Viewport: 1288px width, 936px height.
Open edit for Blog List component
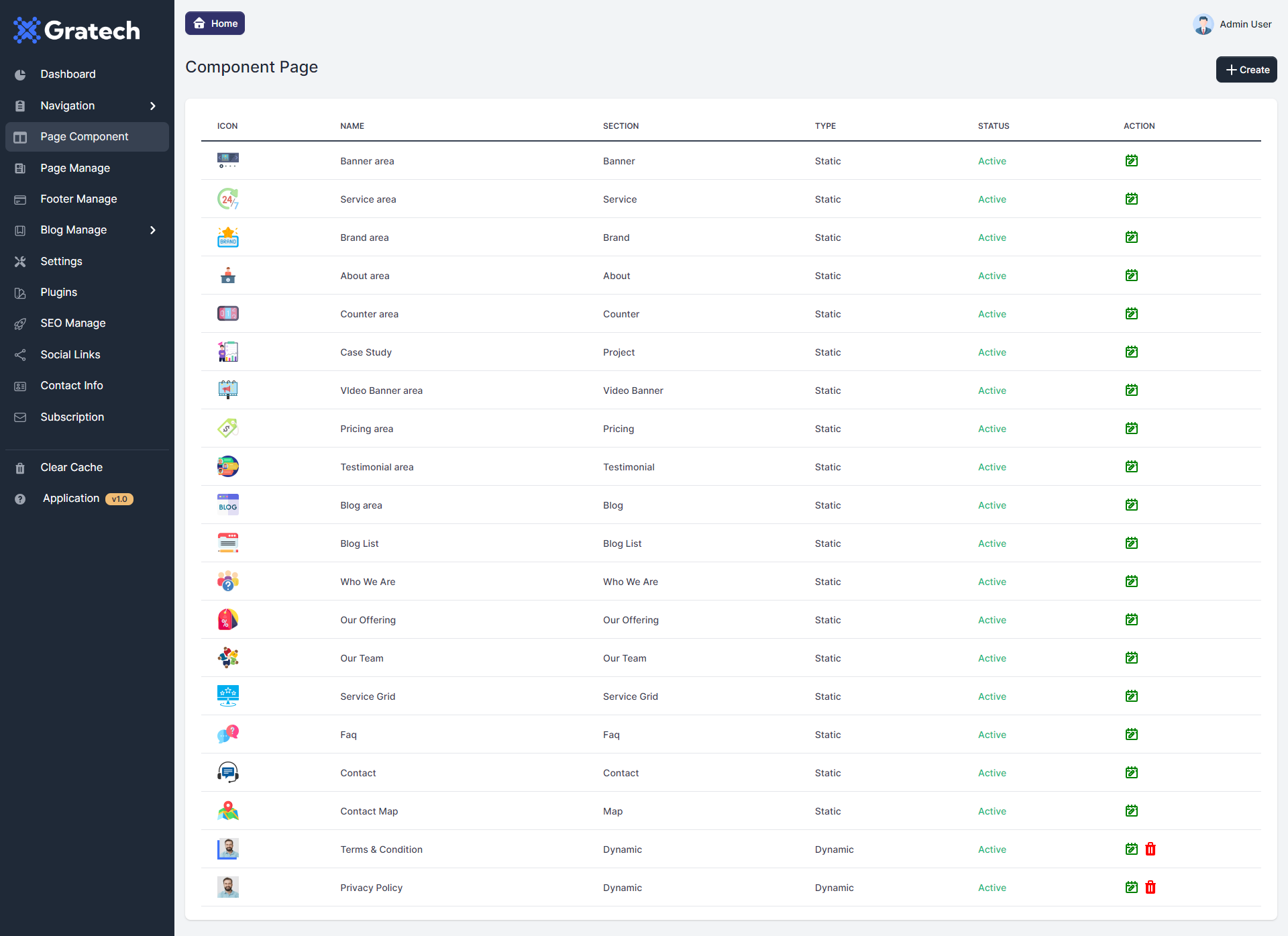[1131, 543]
